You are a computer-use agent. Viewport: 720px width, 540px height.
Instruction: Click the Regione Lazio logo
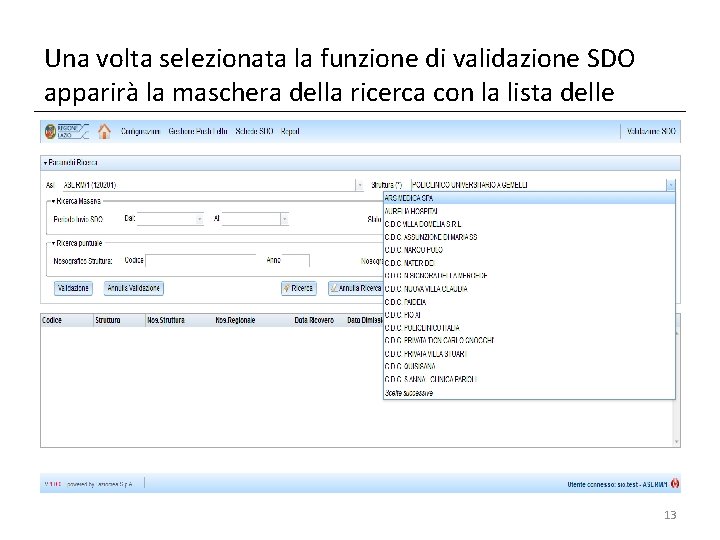click(x=67, y=131)
